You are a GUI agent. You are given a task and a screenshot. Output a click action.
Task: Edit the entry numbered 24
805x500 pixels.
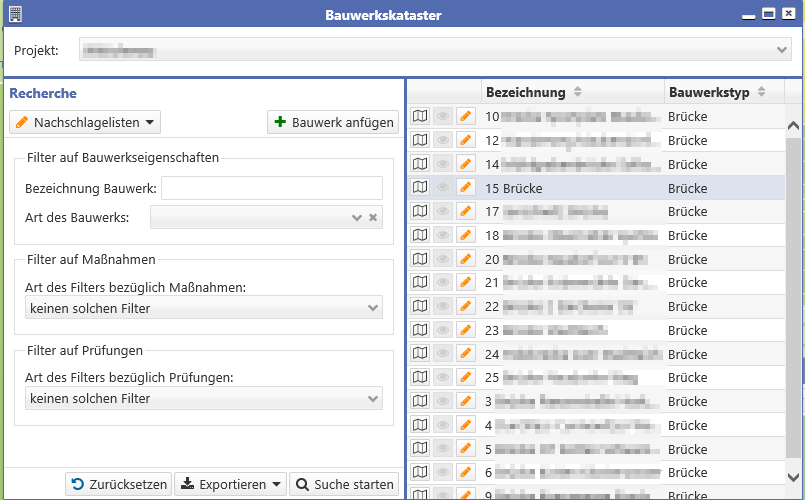(x=465, y=353)
